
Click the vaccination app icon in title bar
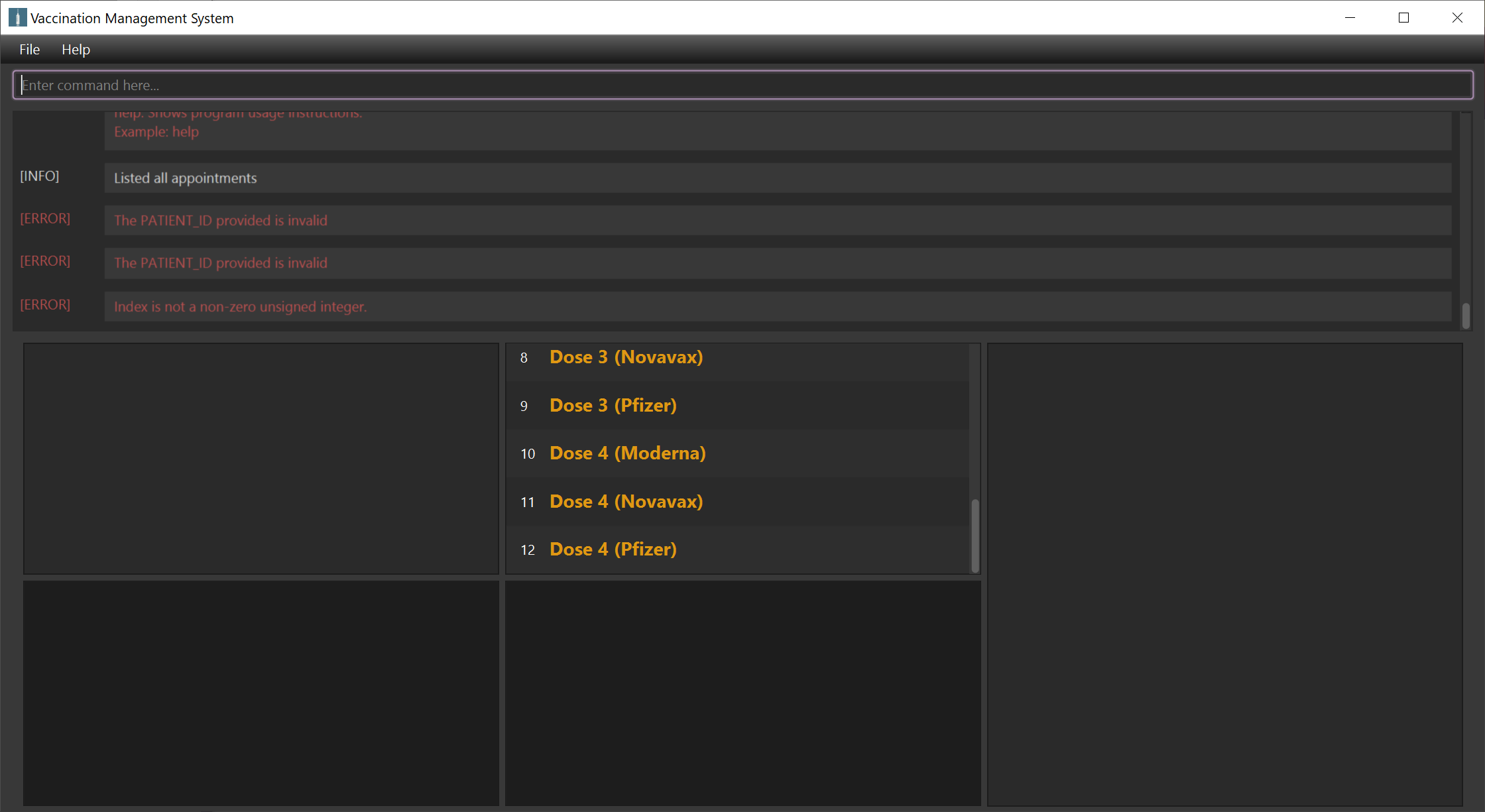17,18
